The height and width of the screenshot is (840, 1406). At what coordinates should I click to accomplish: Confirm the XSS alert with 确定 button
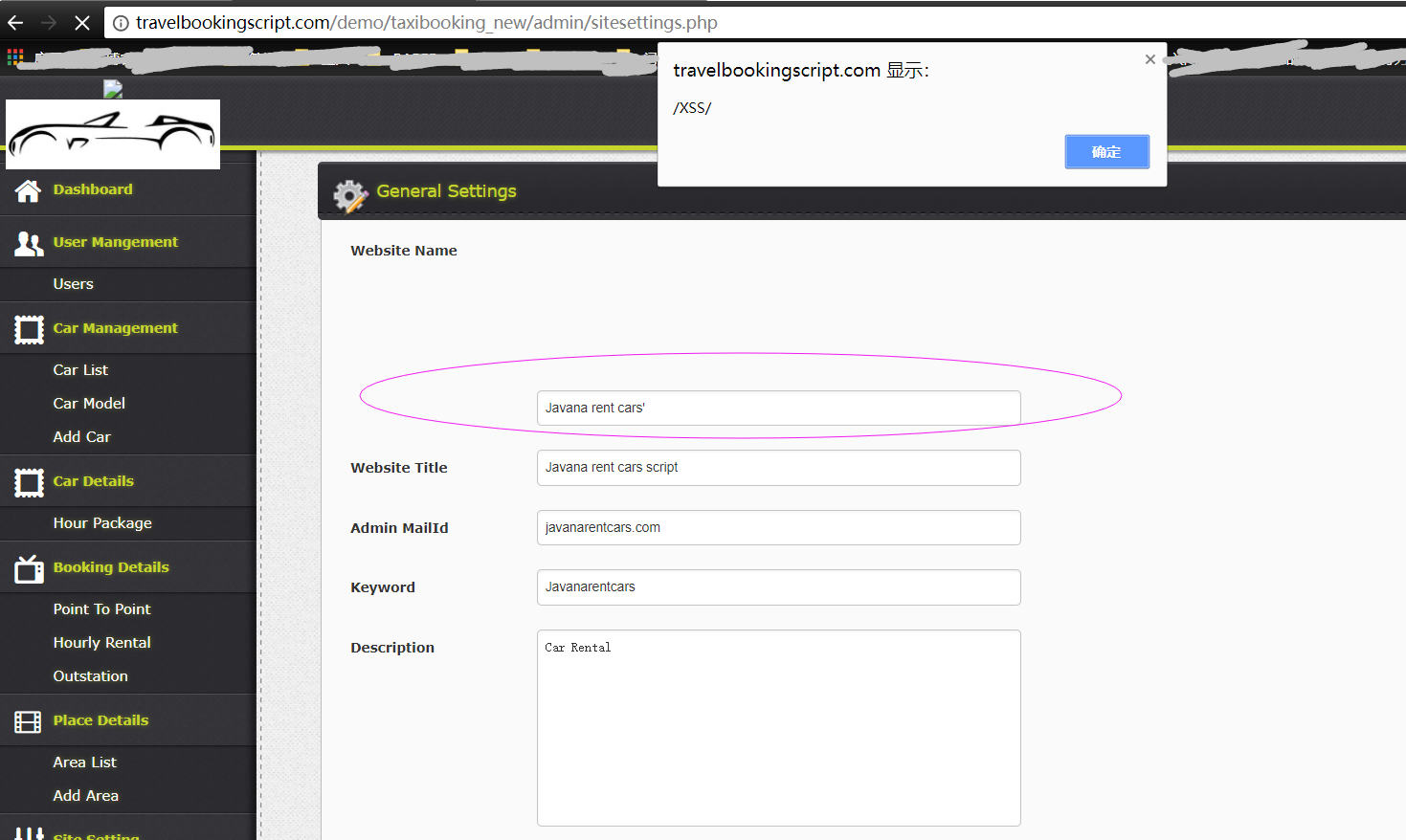(1107, 151)
